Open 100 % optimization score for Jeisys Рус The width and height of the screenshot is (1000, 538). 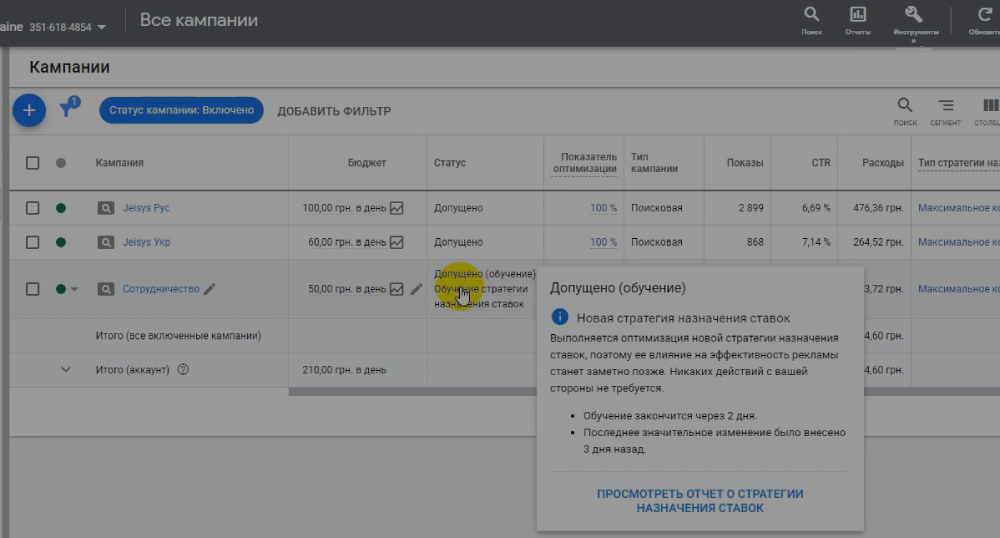(x=603, y=208)
